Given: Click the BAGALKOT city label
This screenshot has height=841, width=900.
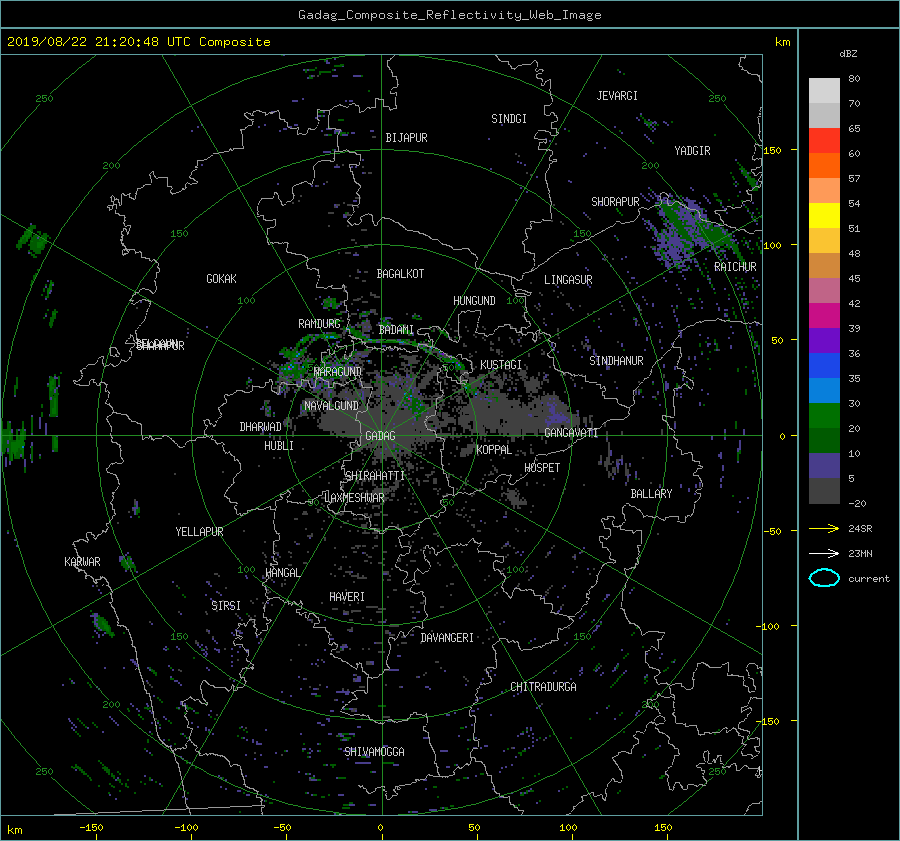Looking at the screenshot, I should 400,274.
